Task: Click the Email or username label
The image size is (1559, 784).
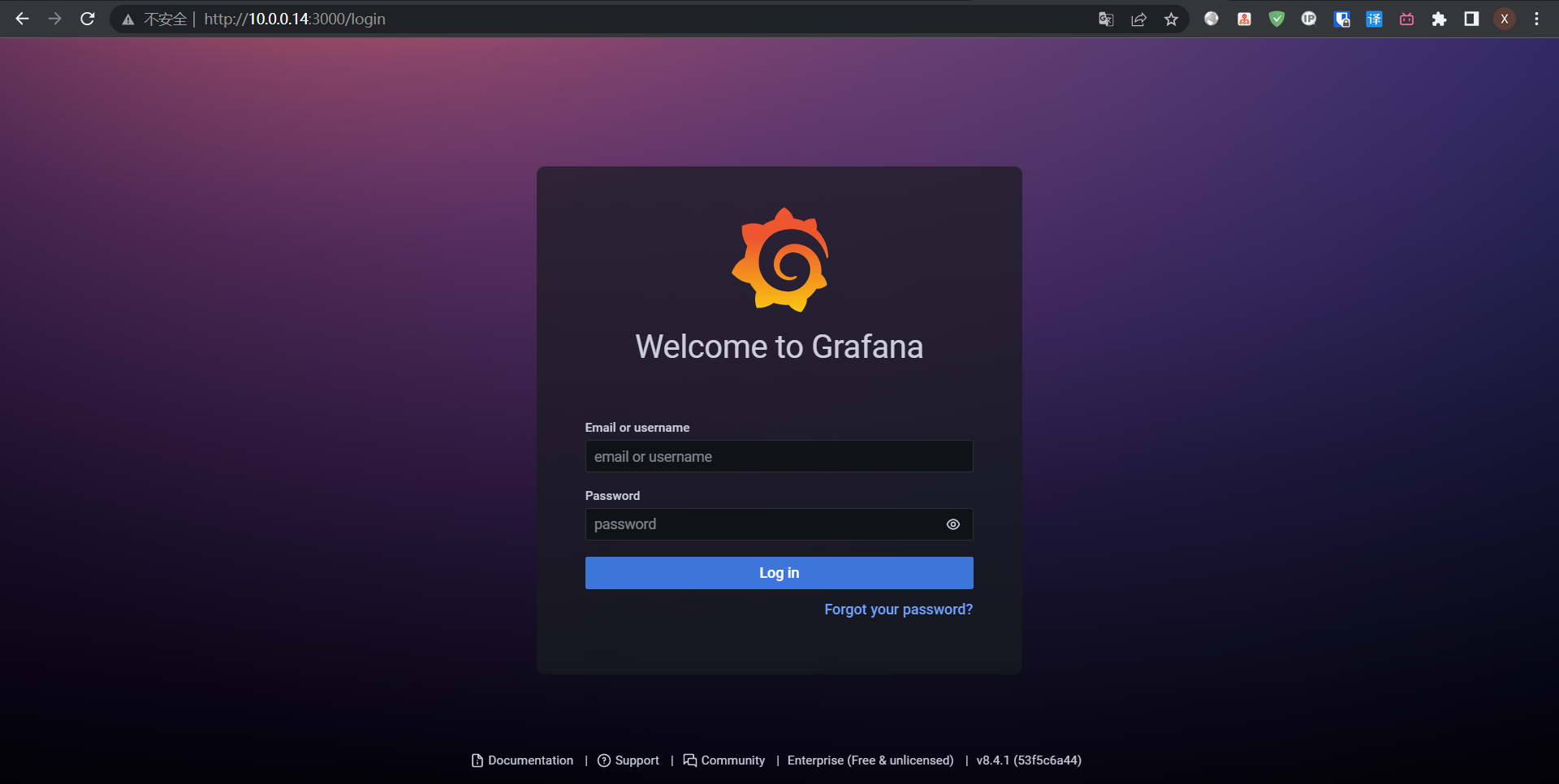Action: click(637, 428)
